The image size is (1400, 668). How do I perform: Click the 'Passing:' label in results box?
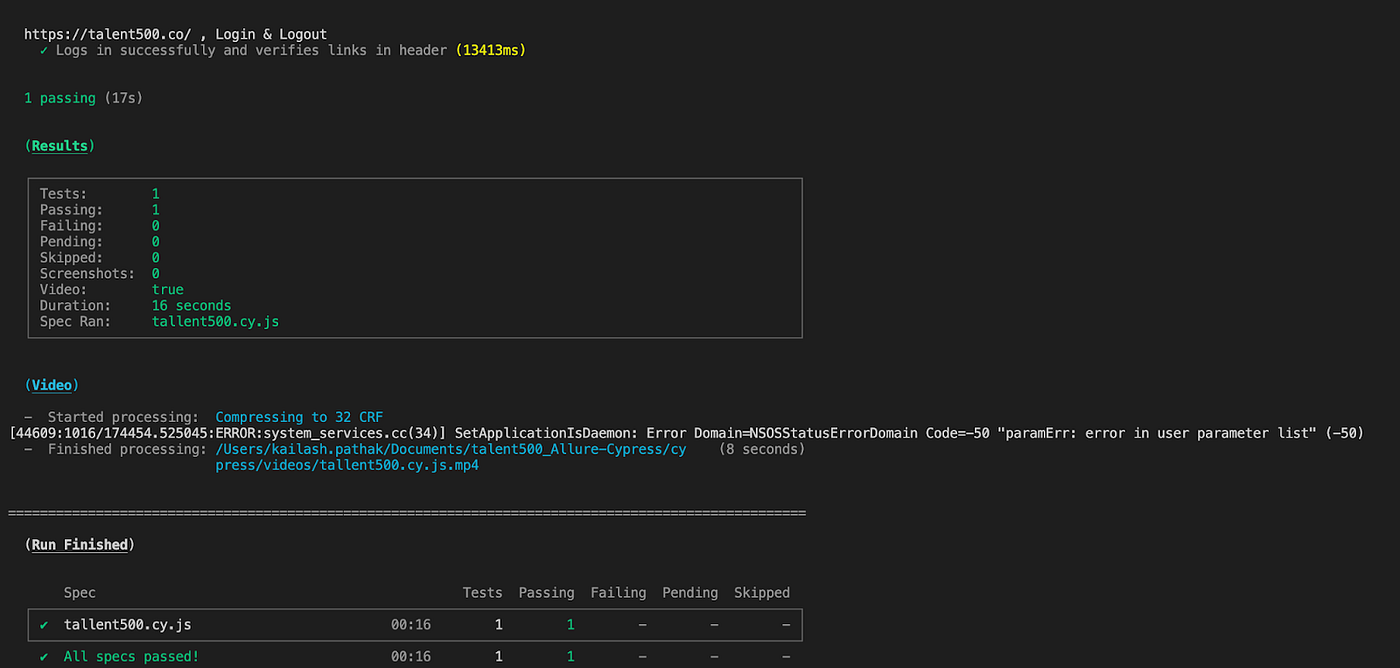point(71,210)
